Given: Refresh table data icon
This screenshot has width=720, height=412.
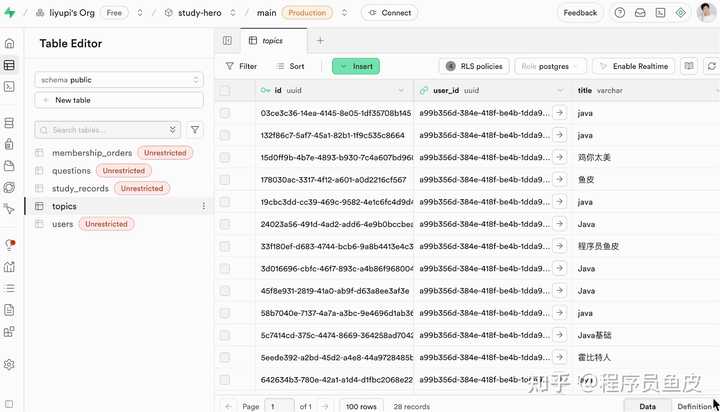Looking at the screenshot, I should pos(712,66).
